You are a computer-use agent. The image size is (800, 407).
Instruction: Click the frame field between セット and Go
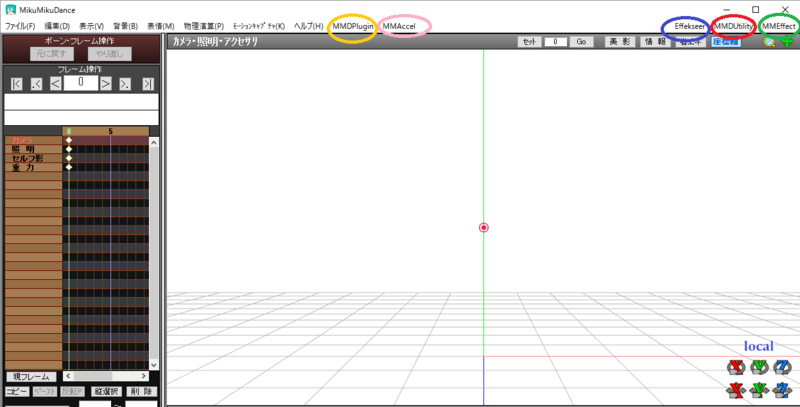click(556, 42)
